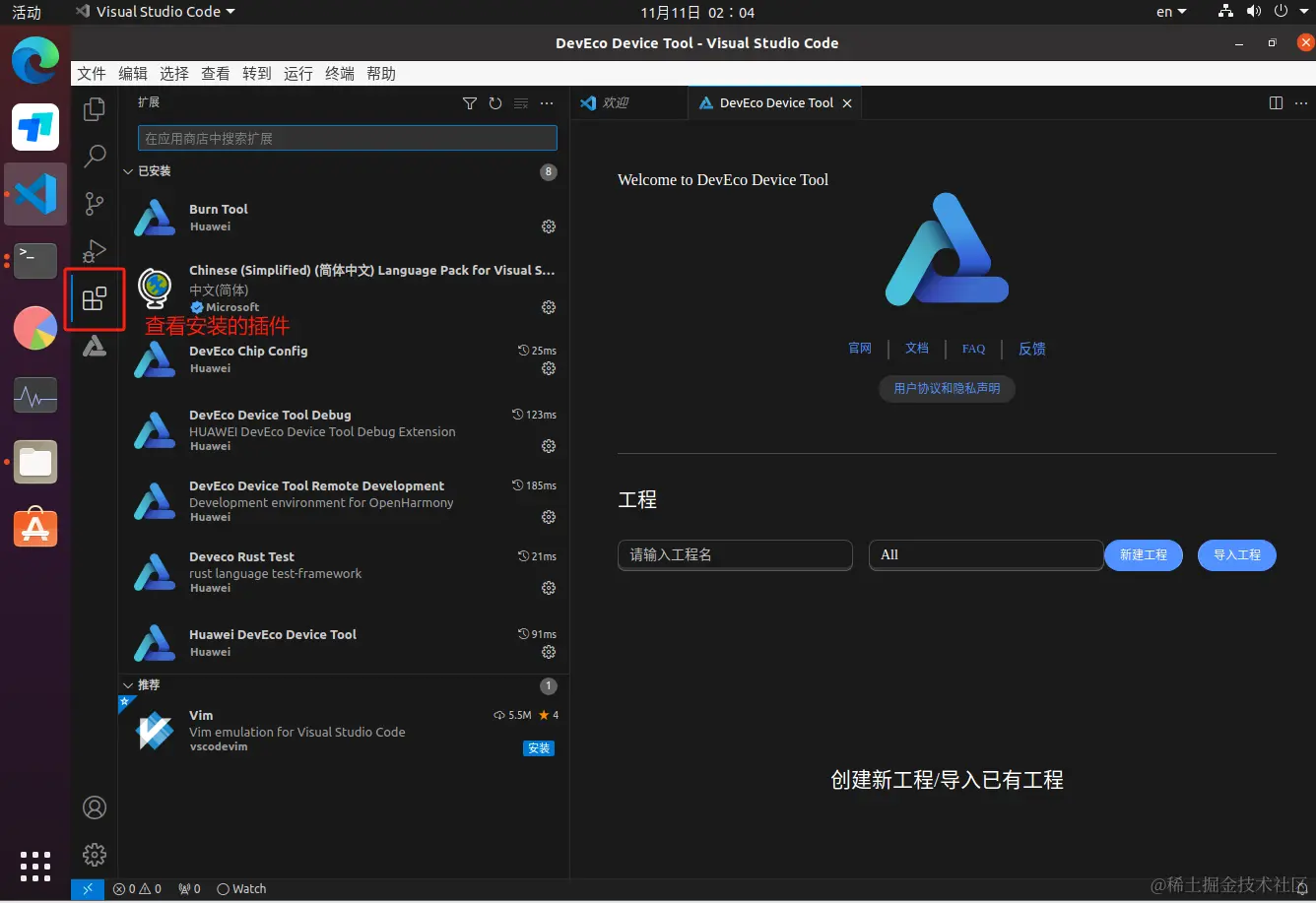Screen dimensions: 1316x903
Task: Collapse the 推荐 section
Action: tap(128, 684)
